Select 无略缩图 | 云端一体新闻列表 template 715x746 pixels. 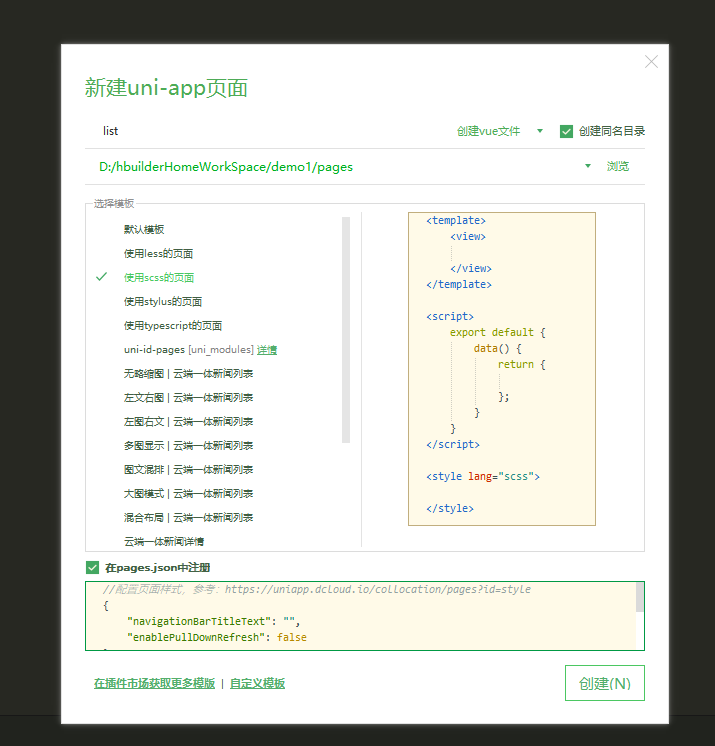coord(188,373)
